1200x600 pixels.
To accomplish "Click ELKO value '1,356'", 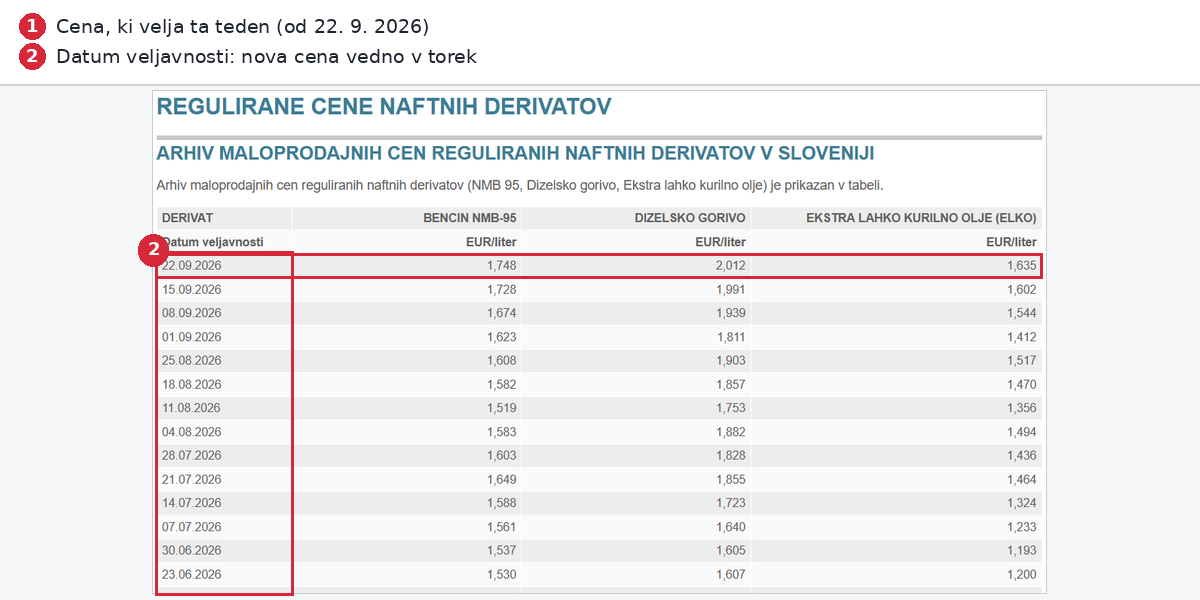I will click(1022, 408).
